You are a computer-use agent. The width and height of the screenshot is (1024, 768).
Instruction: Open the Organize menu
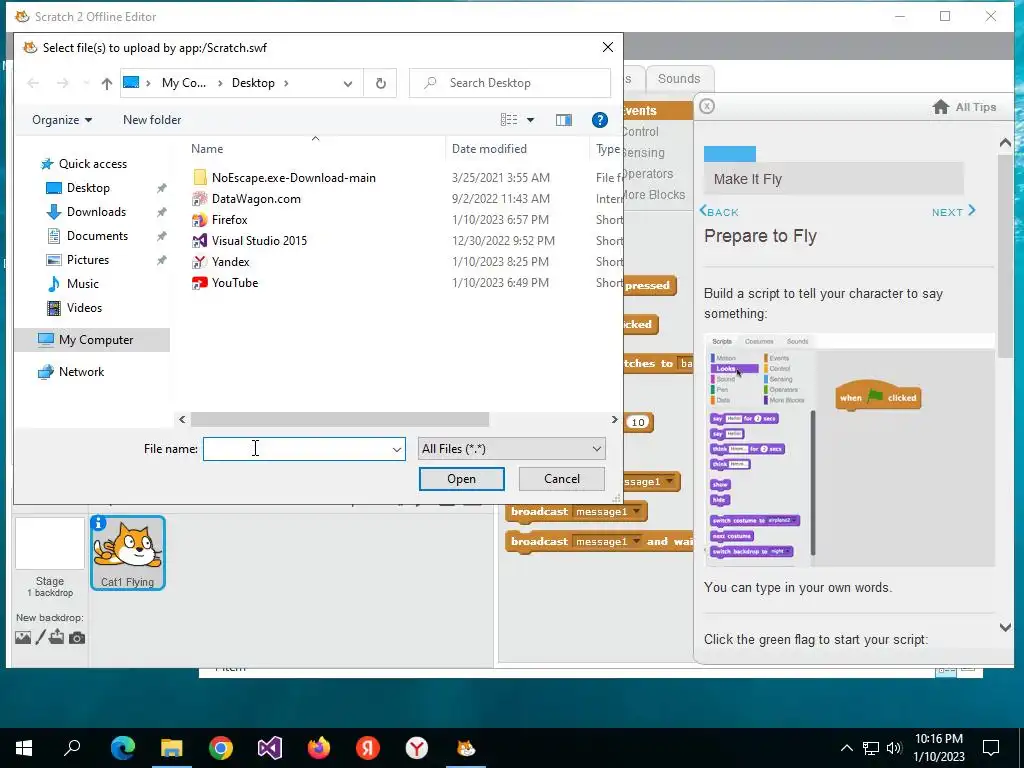[x=62, y=120]
